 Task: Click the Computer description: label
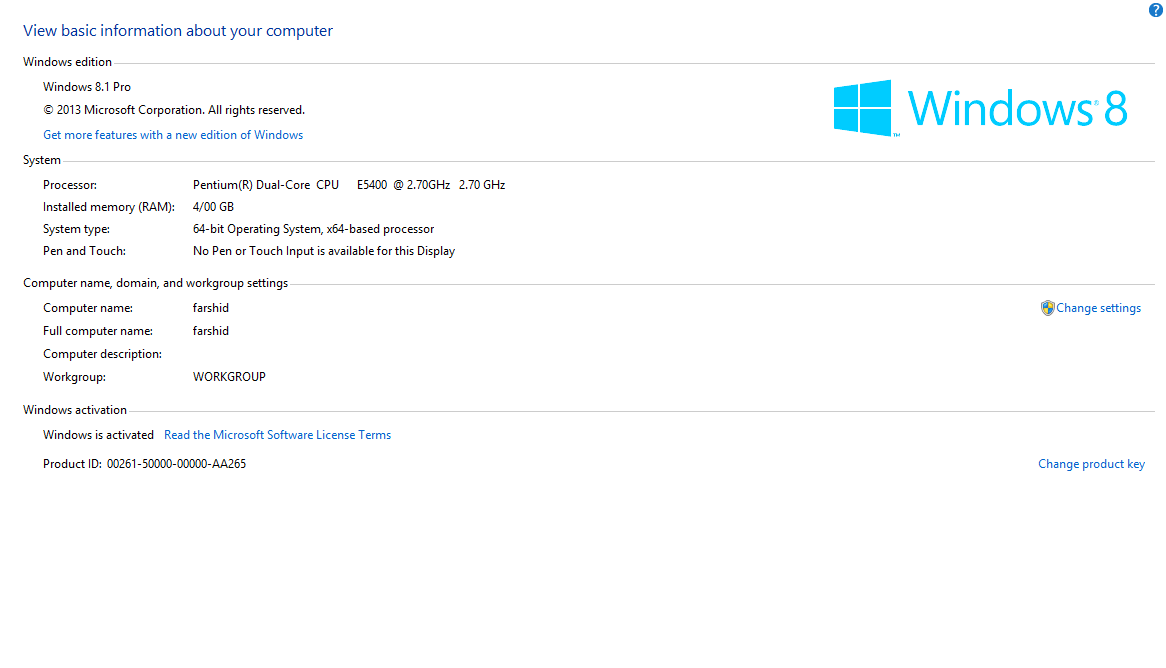coord(103,354)
